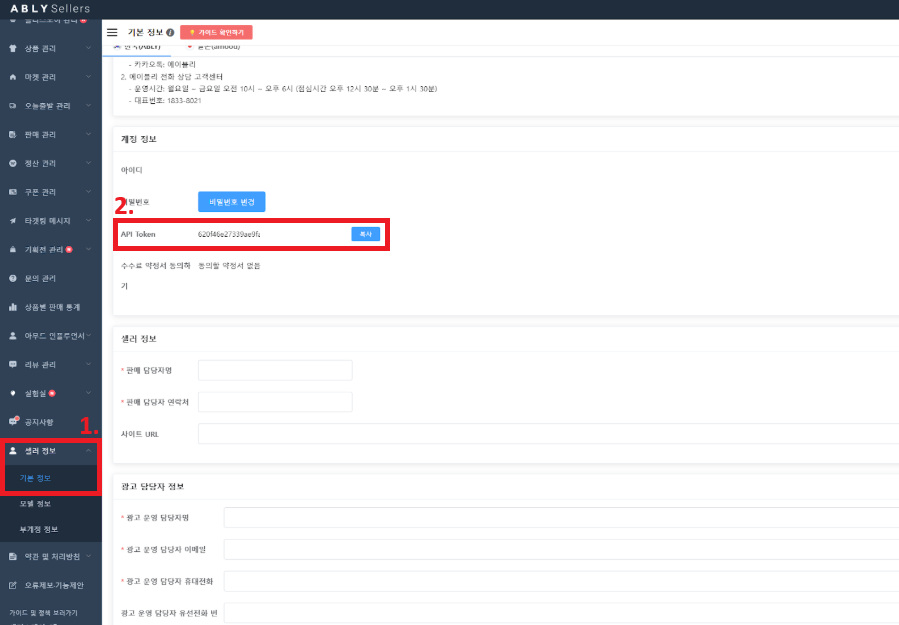Click the red 가이드 확인하기 button
Viewport: 899px width, 625px height.
click(x=216, y=32)
